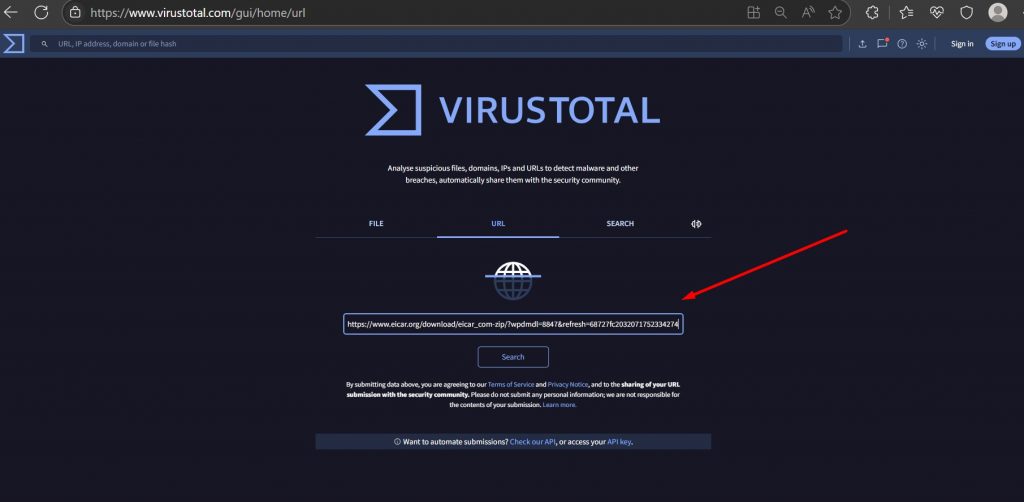The height and width of the screenshot is (502, 1024).
Task: Open browser extensions puzzle icon
Action: [872, 12]
